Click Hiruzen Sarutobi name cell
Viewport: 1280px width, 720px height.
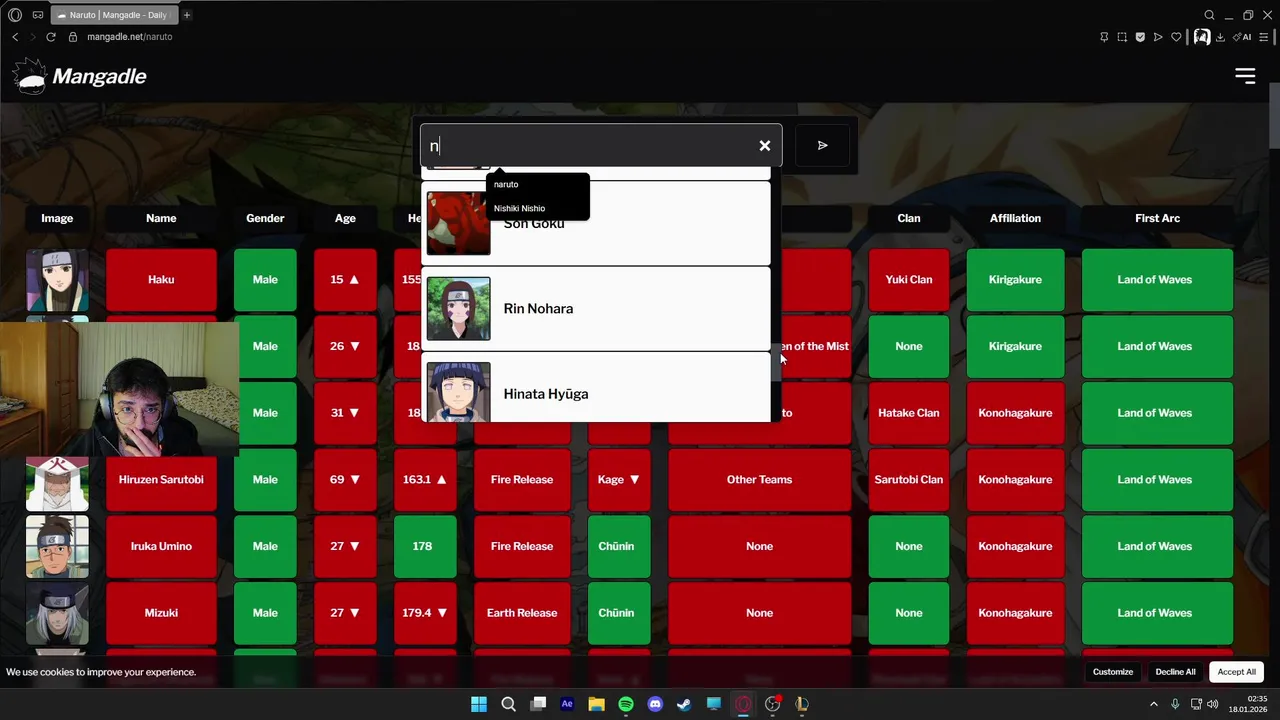click(x=161, y=480)
